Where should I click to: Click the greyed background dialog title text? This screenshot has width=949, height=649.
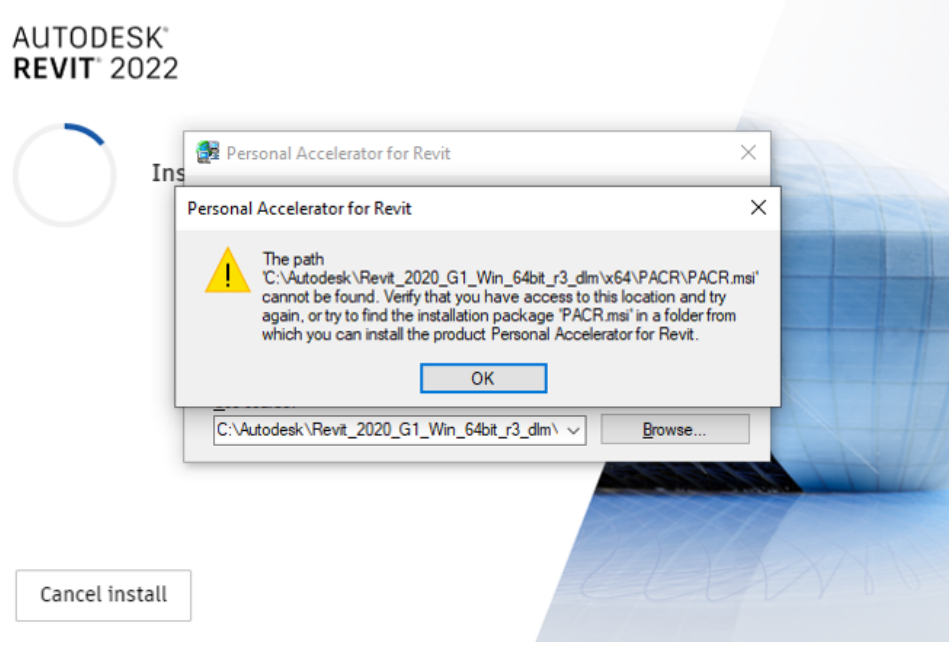click(338, 153)
